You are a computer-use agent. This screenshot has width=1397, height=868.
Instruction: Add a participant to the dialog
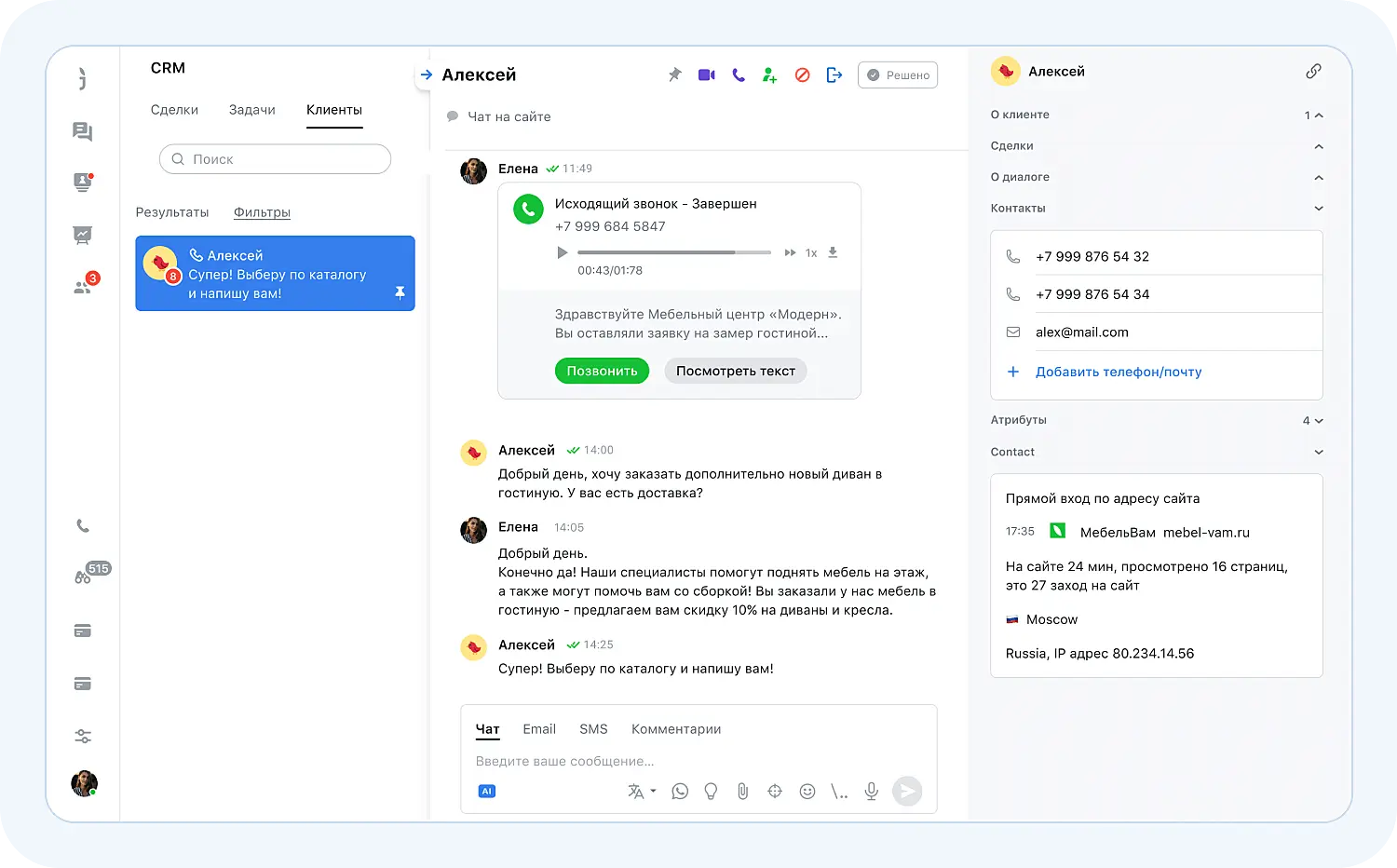tap(769, 75)
